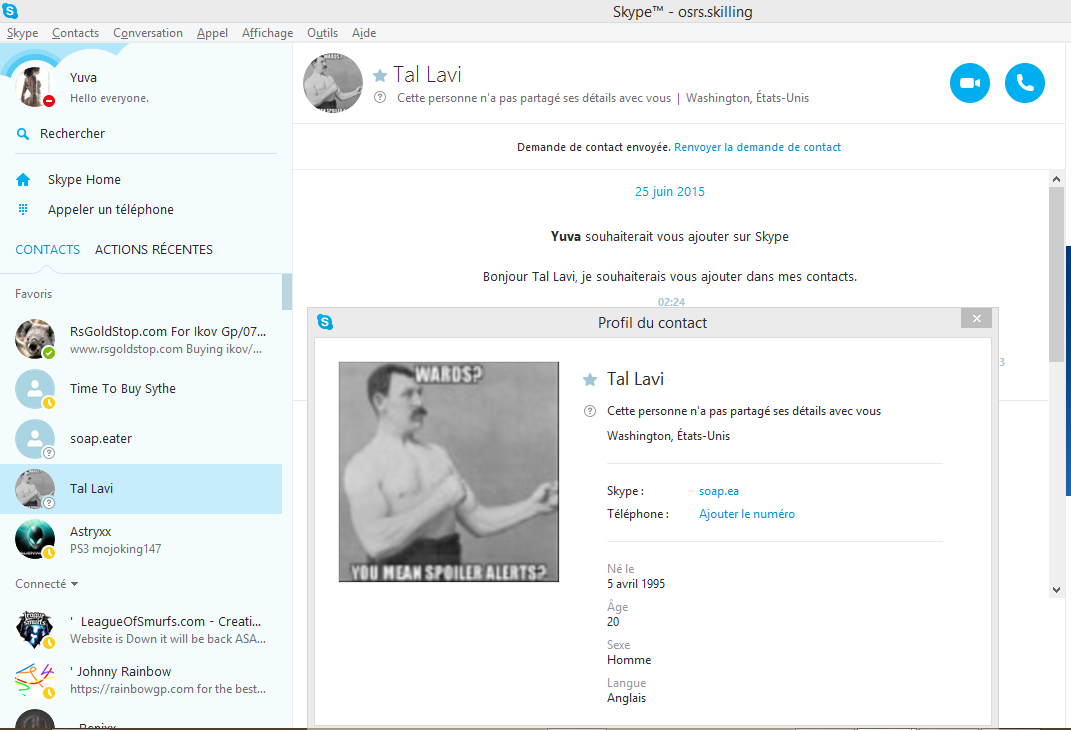Viewport: 1071px width, 730px height.
Task: Open the Outils menu
Action: coord(322,33)
